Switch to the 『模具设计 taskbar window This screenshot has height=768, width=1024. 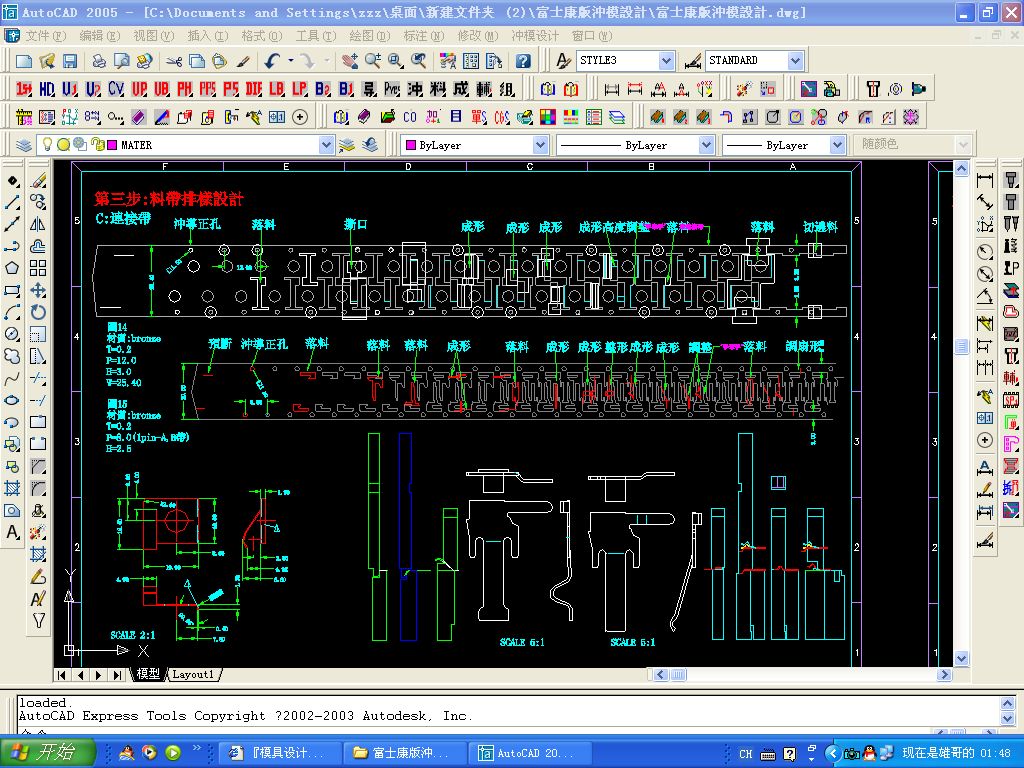pos(280,753)
